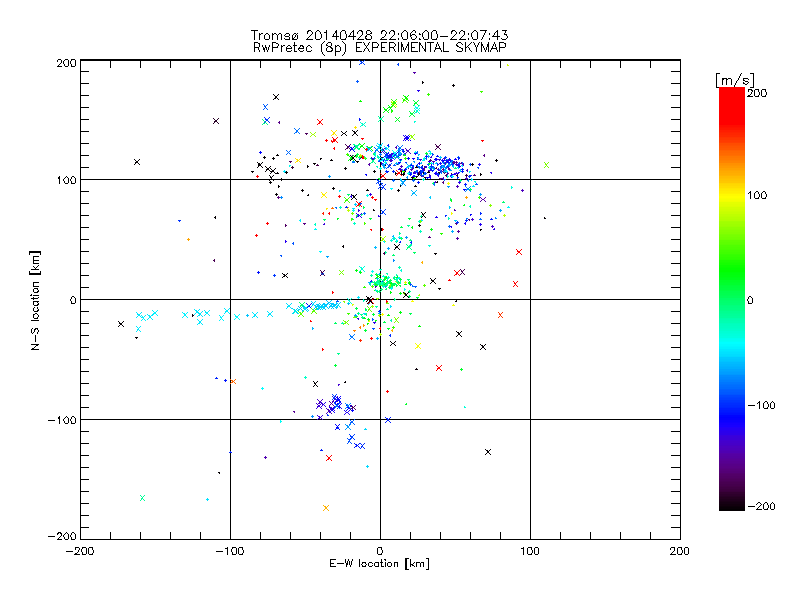Click the subtitle 'RwPretec (8p) EXPERIMENTAL SKYMAP'
Image resolution: width=800 pixels, height=600 pixels.
coord(380,48)
